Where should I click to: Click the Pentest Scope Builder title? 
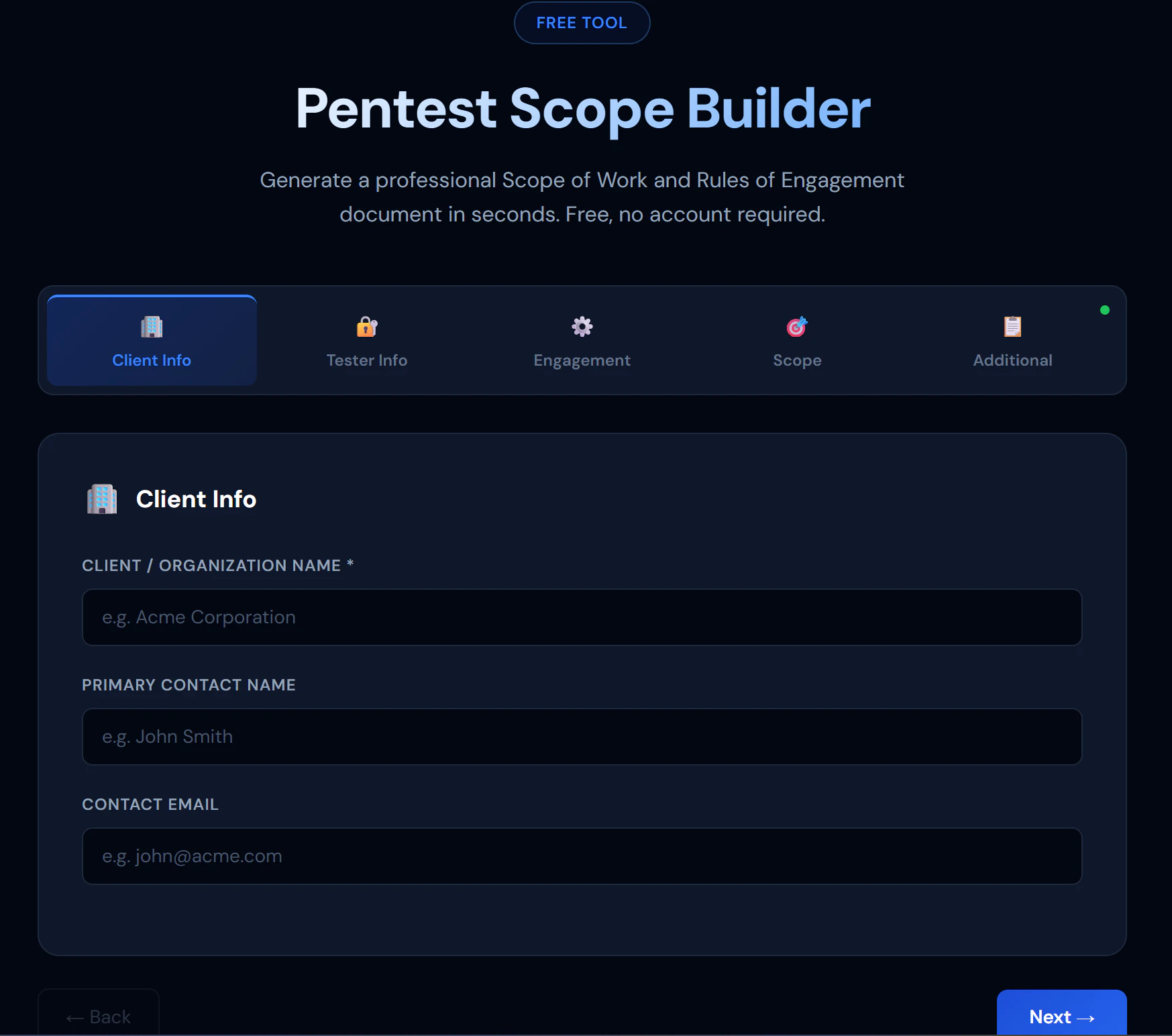point(583,109)
